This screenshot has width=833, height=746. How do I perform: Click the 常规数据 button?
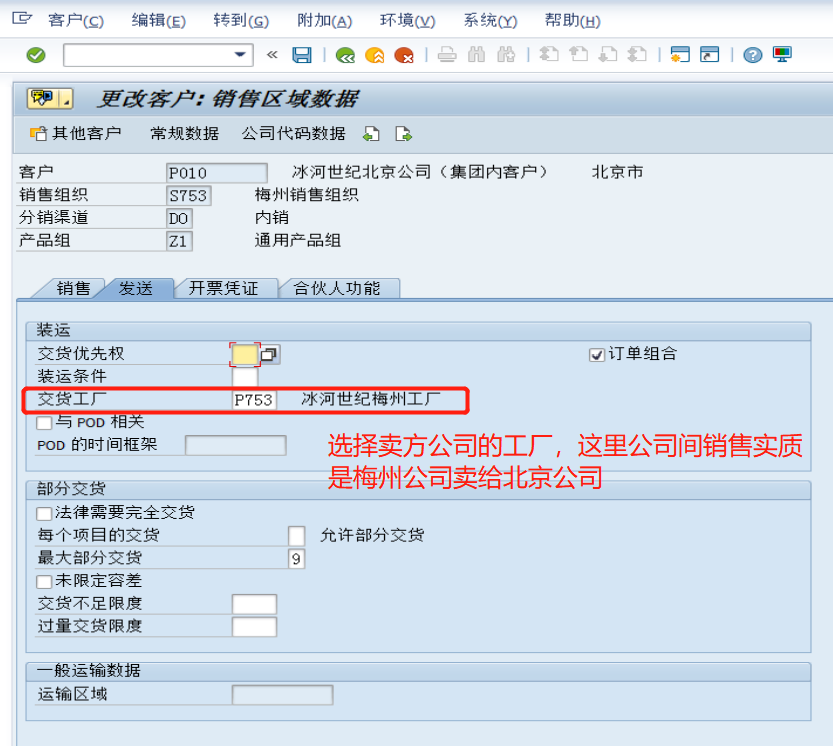(184, 133)
